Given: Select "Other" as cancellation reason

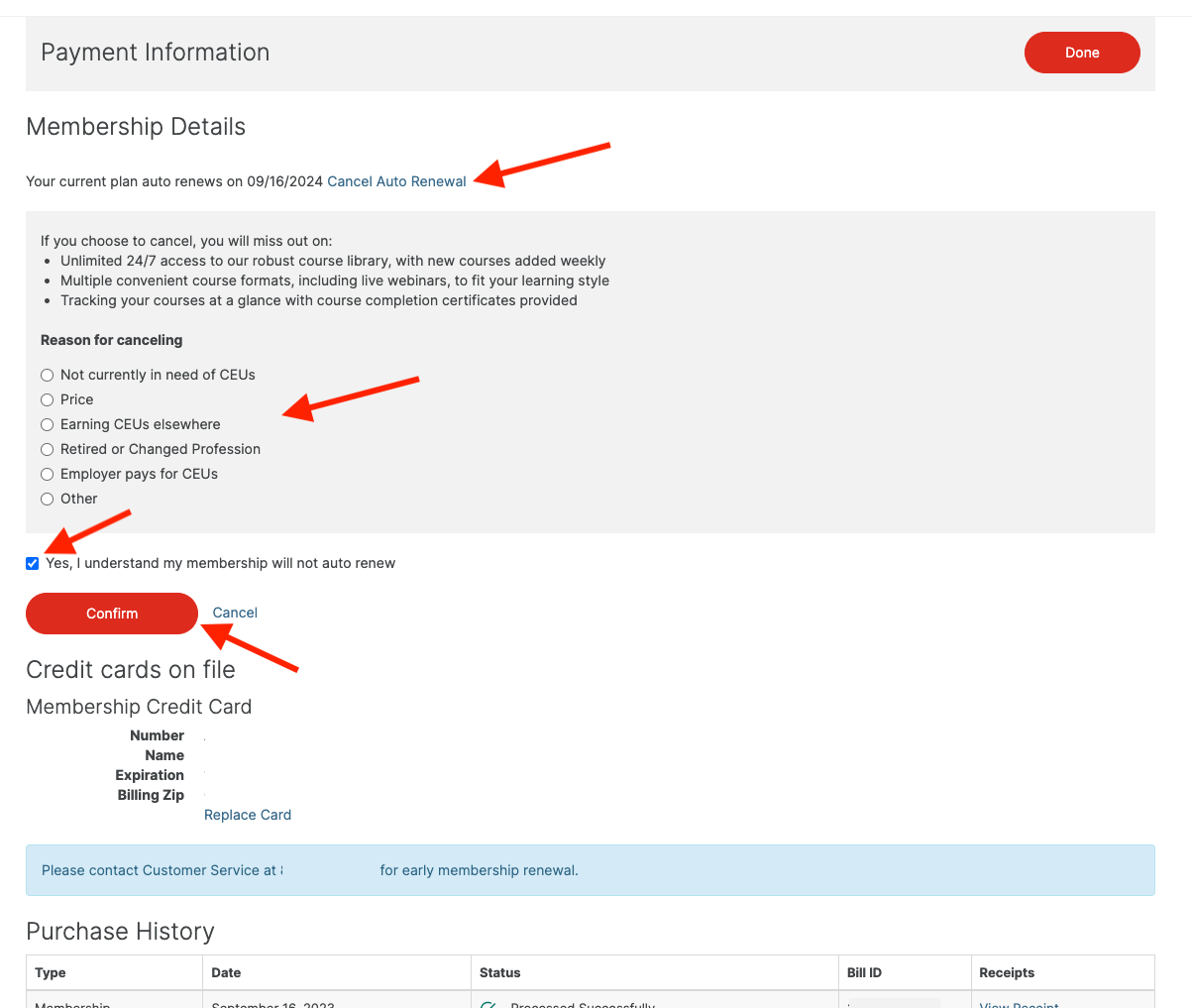Looking at the screenshot, I should tap(47, 499).
